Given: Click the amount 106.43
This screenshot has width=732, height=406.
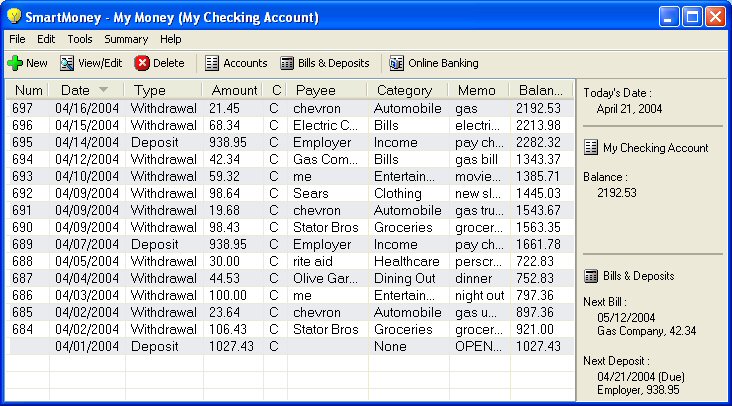Looking at the screenshot, I should 228,329.
